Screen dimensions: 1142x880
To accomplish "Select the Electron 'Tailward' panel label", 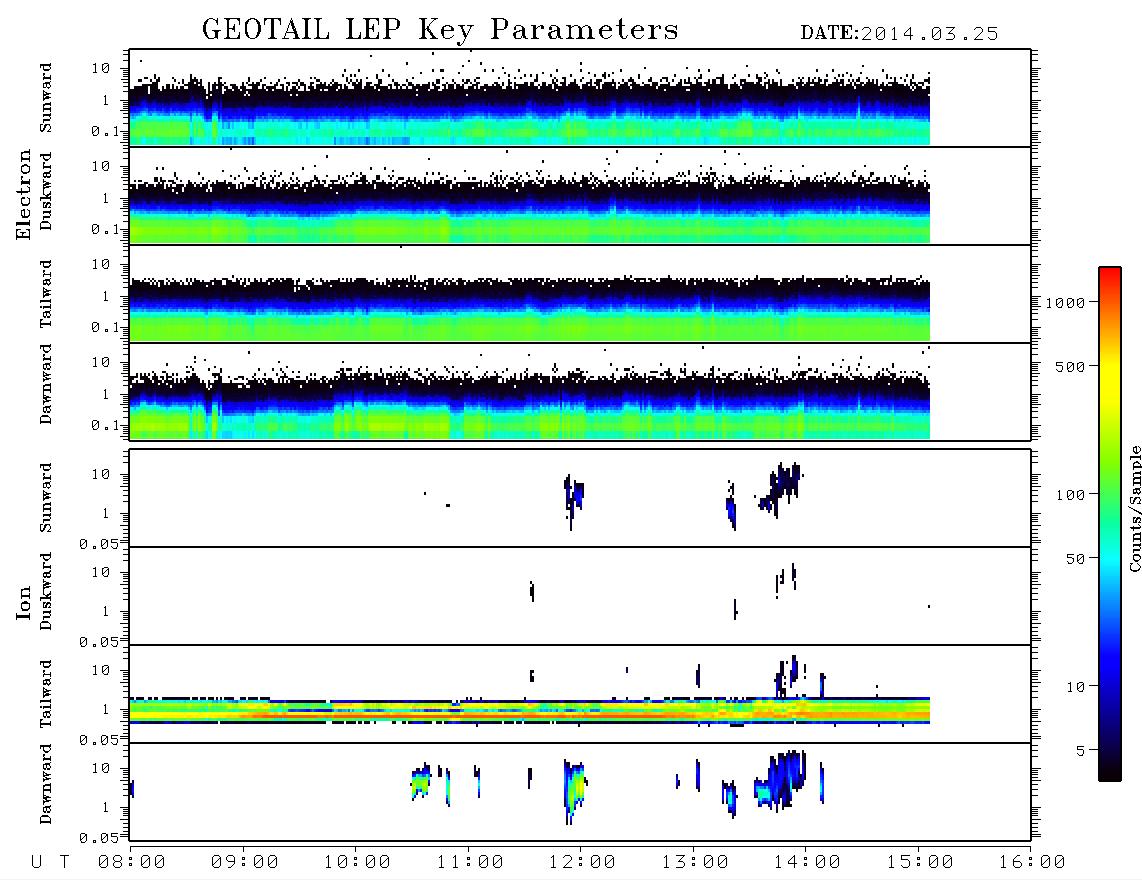I will point(46,293).
